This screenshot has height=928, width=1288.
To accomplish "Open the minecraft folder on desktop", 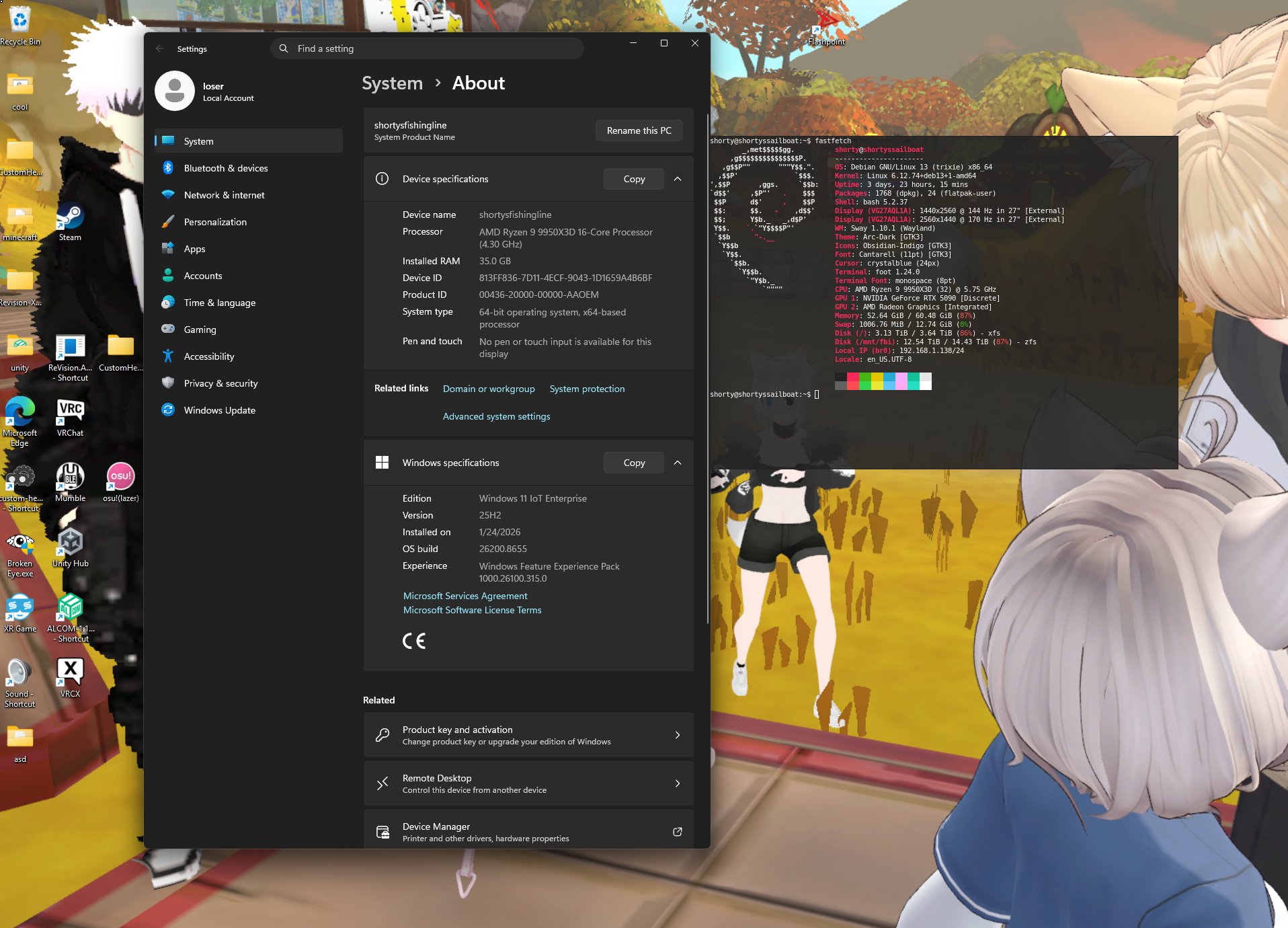I will point(20,223).
